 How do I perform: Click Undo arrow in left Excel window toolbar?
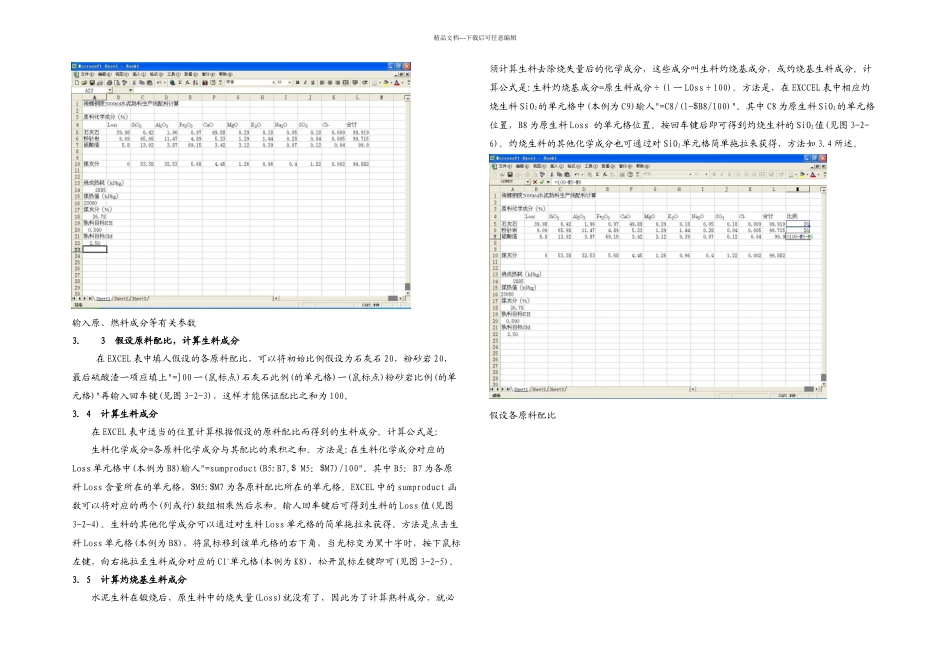point(159,82)
